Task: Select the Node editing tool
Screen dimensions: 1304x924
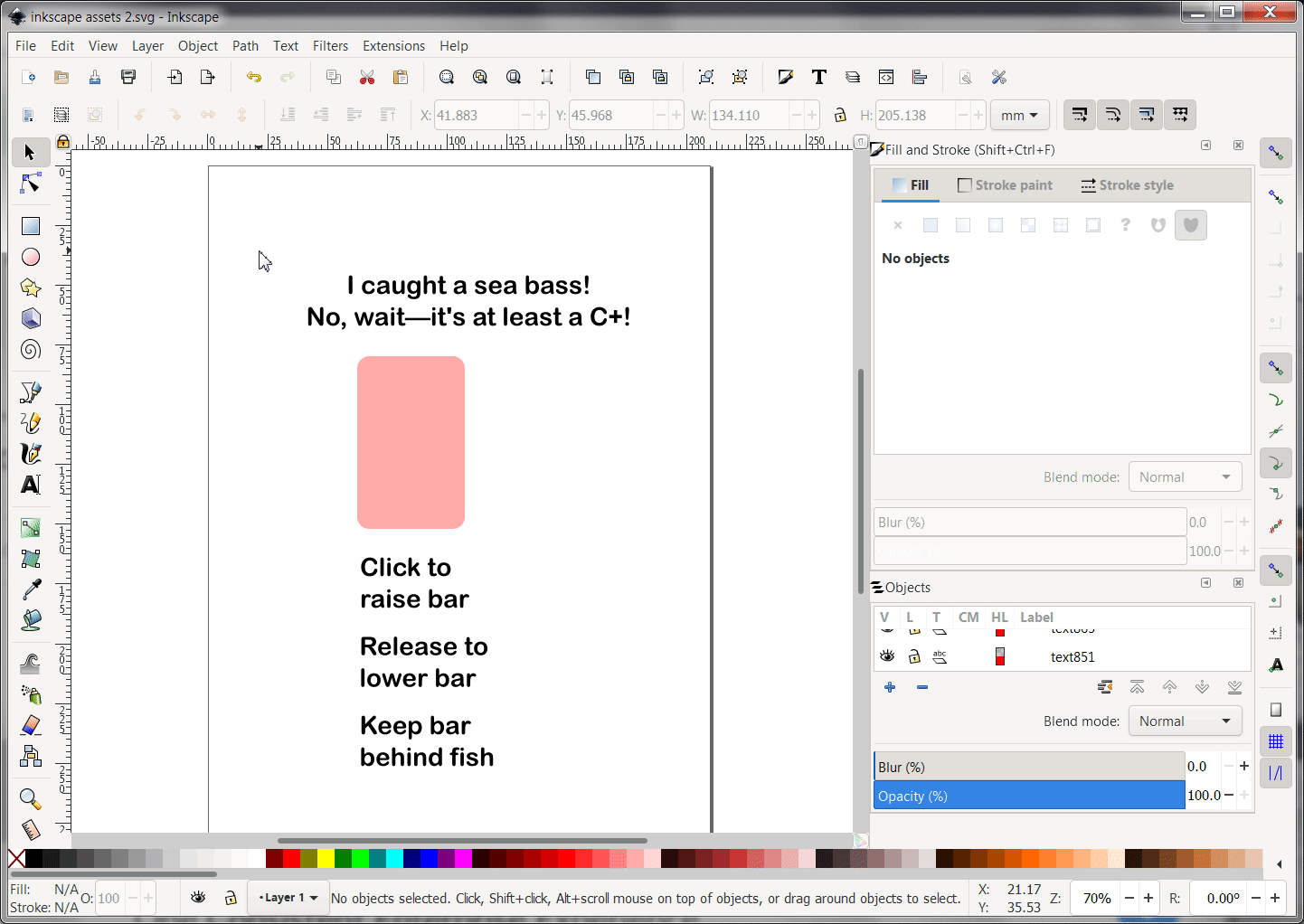Action: pos(30,184)
